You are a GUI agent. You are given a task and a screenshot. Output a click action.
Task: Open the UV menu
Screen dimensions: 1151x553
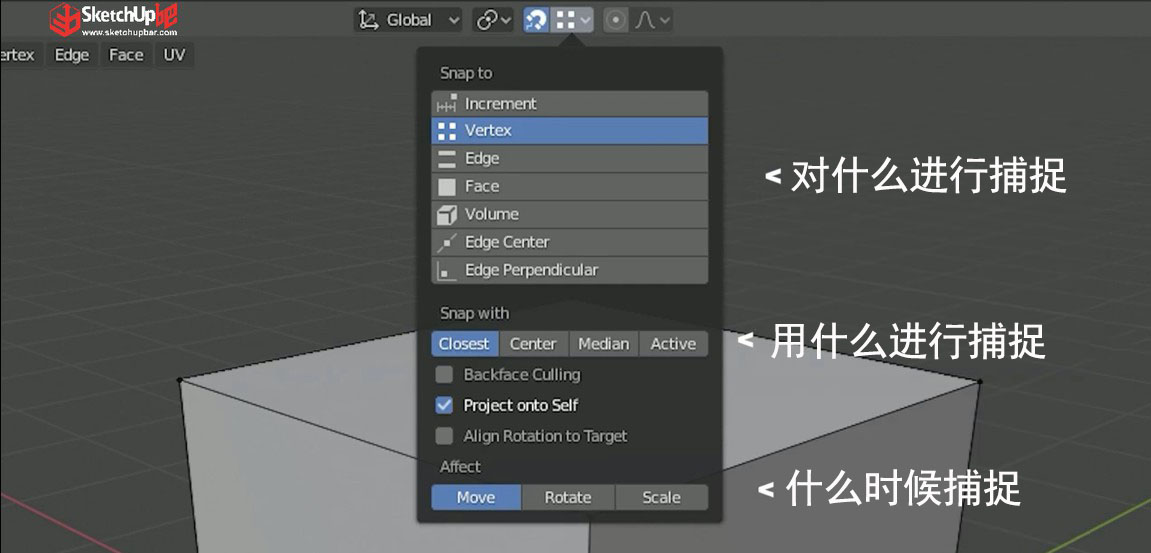[174, 55]
